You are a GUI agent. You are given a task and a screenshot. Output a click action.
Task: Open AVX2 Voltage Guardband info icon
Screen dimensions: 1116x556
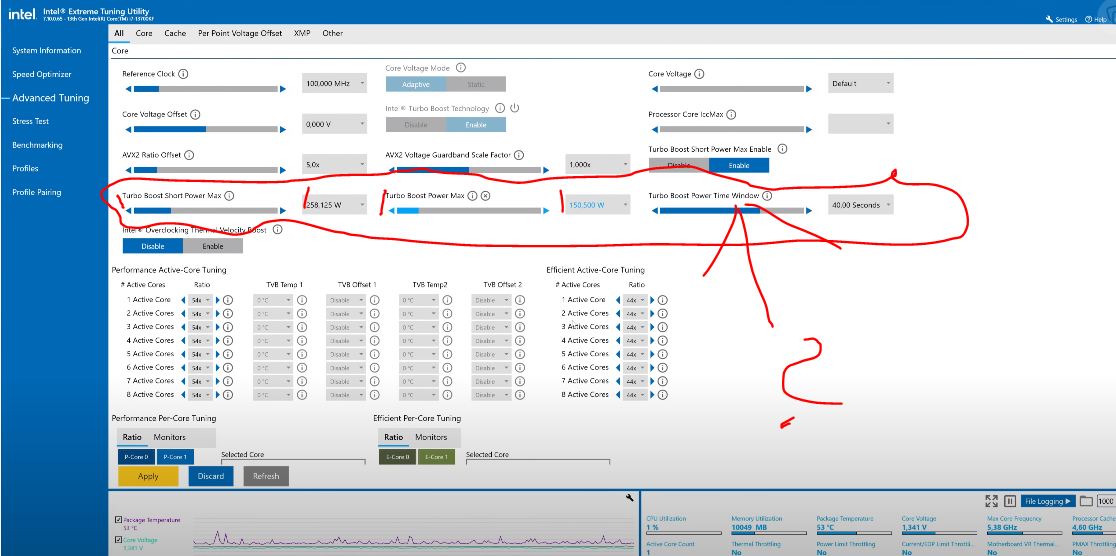[519, 154]
